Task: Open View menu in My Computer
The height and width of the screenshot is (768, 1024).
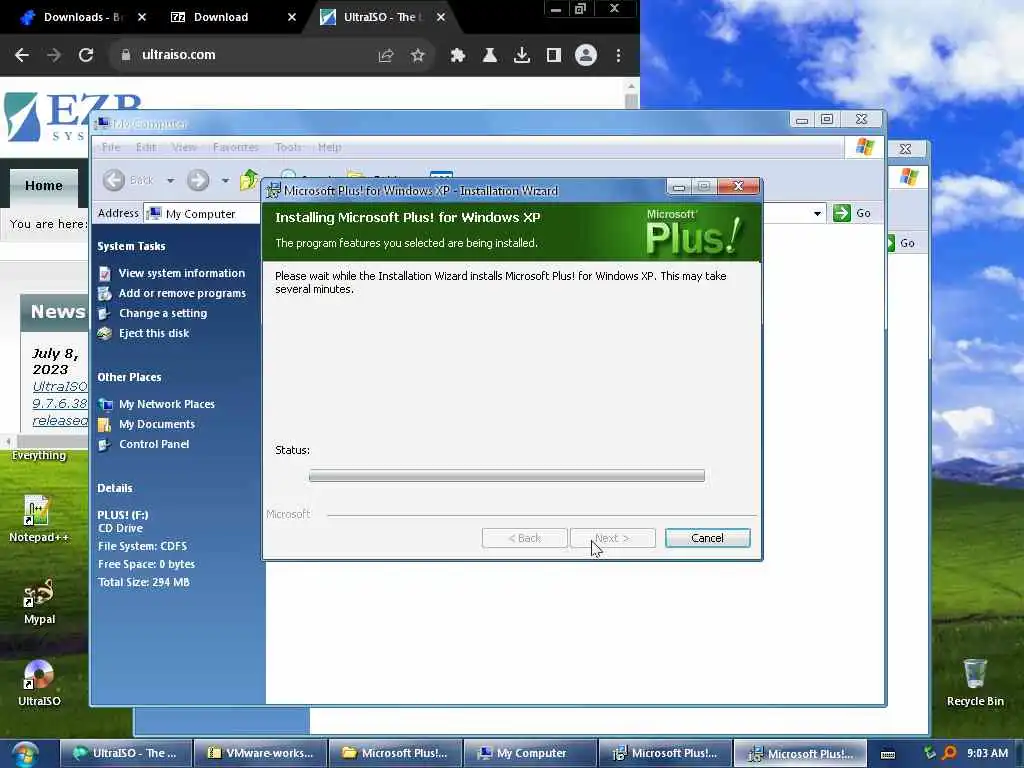Action: [184, 147]
